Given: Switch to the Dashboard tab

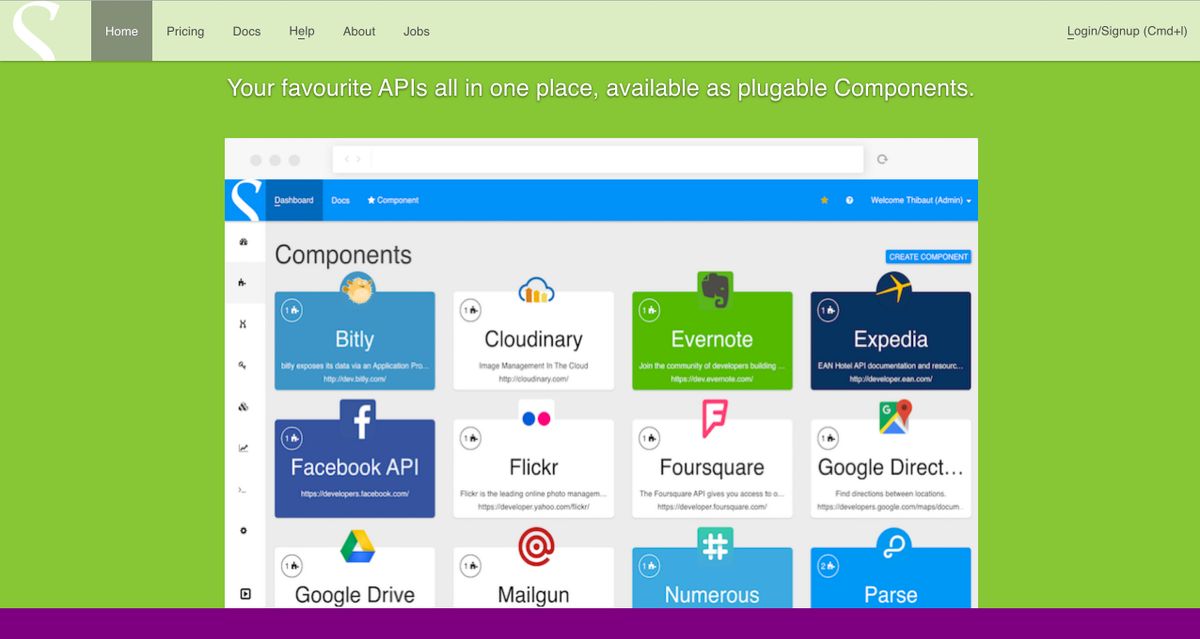Looking at the screenshot, I should (x=294, y=200).
